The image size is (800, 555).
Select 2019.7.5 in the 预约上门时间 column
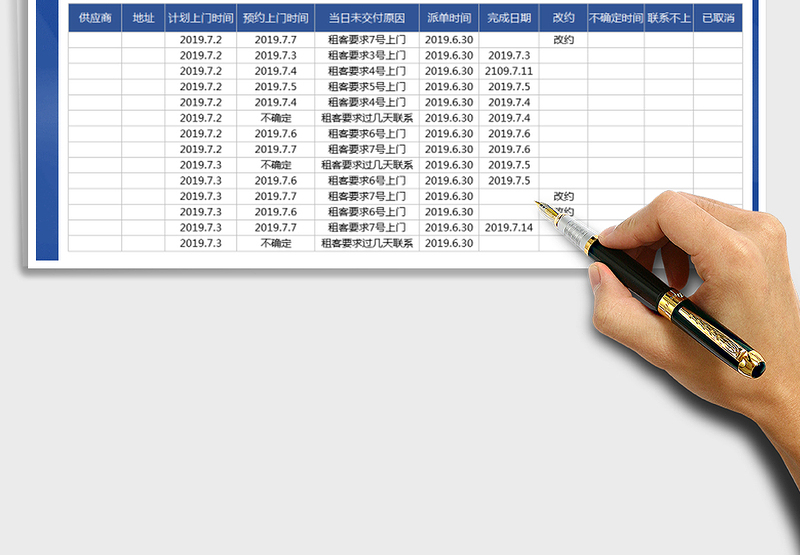click(275, 87)
